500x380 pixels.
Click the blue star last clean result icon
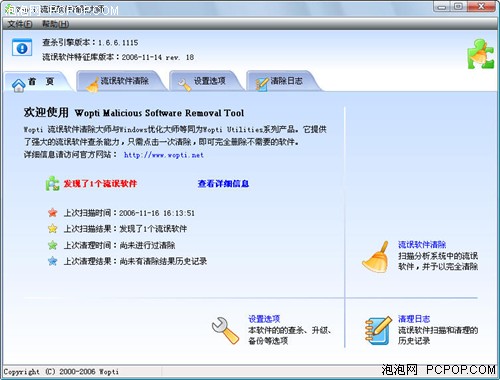click(x=53, y=261)
